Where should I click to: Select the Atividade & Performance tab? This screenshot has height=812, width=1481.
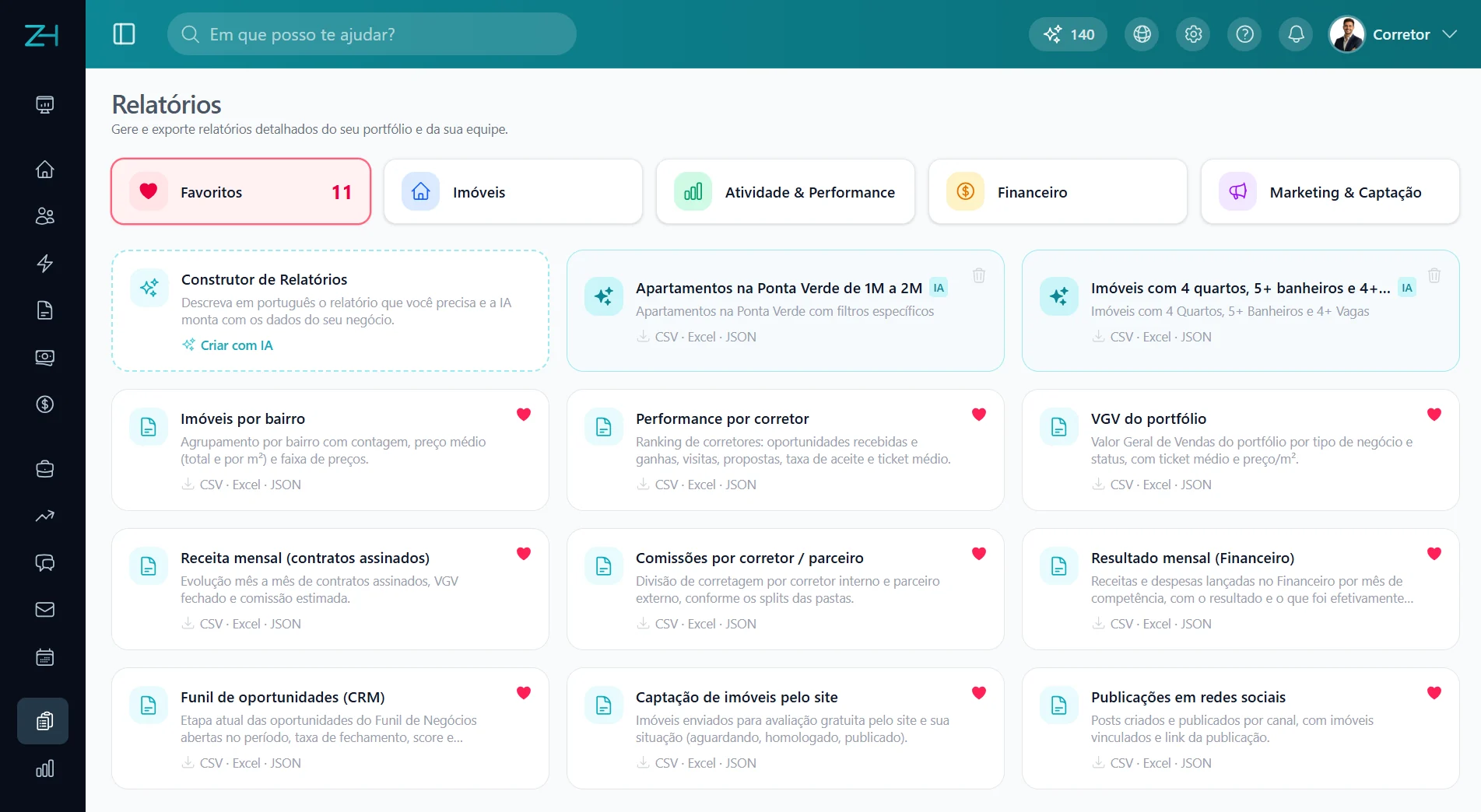[785, 191]
